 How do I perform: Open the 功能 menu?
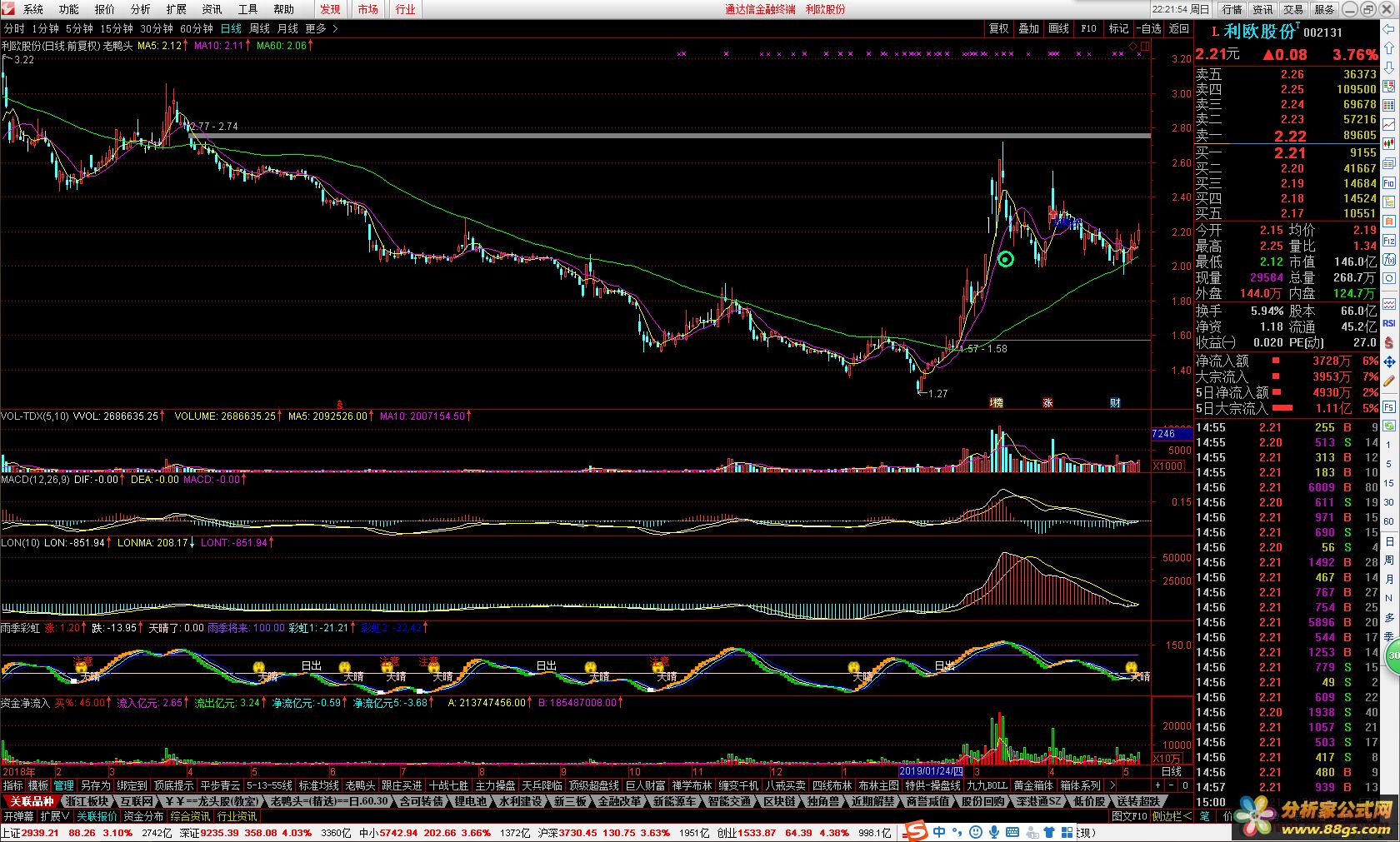pyautogui.click(x=69, y=9)
